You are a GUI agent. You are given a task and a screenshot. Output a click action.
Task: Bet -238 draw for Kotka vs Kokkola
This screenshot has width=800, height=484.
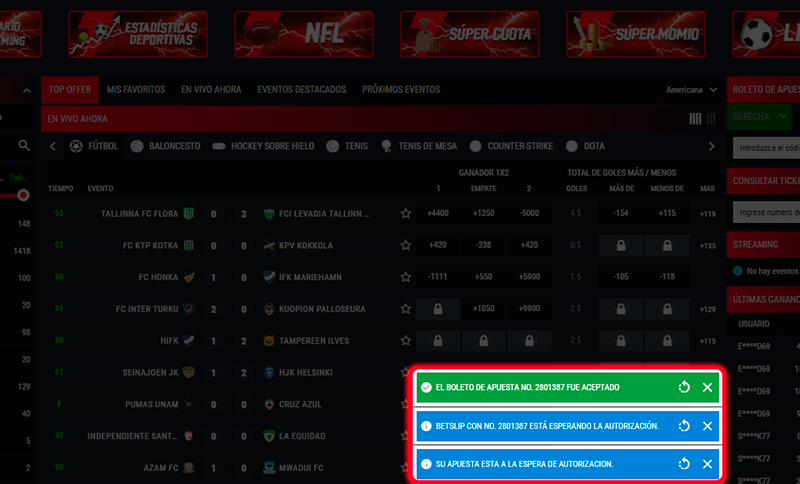pyautogui.click(x=483, y=245)
